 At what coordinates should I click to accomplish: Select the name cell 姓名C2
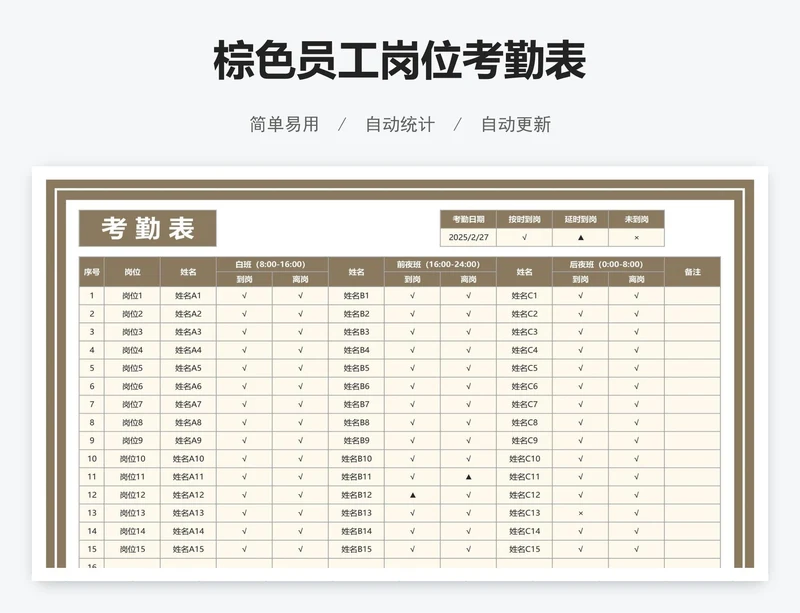pyautogui.click(x=524, y=314)
